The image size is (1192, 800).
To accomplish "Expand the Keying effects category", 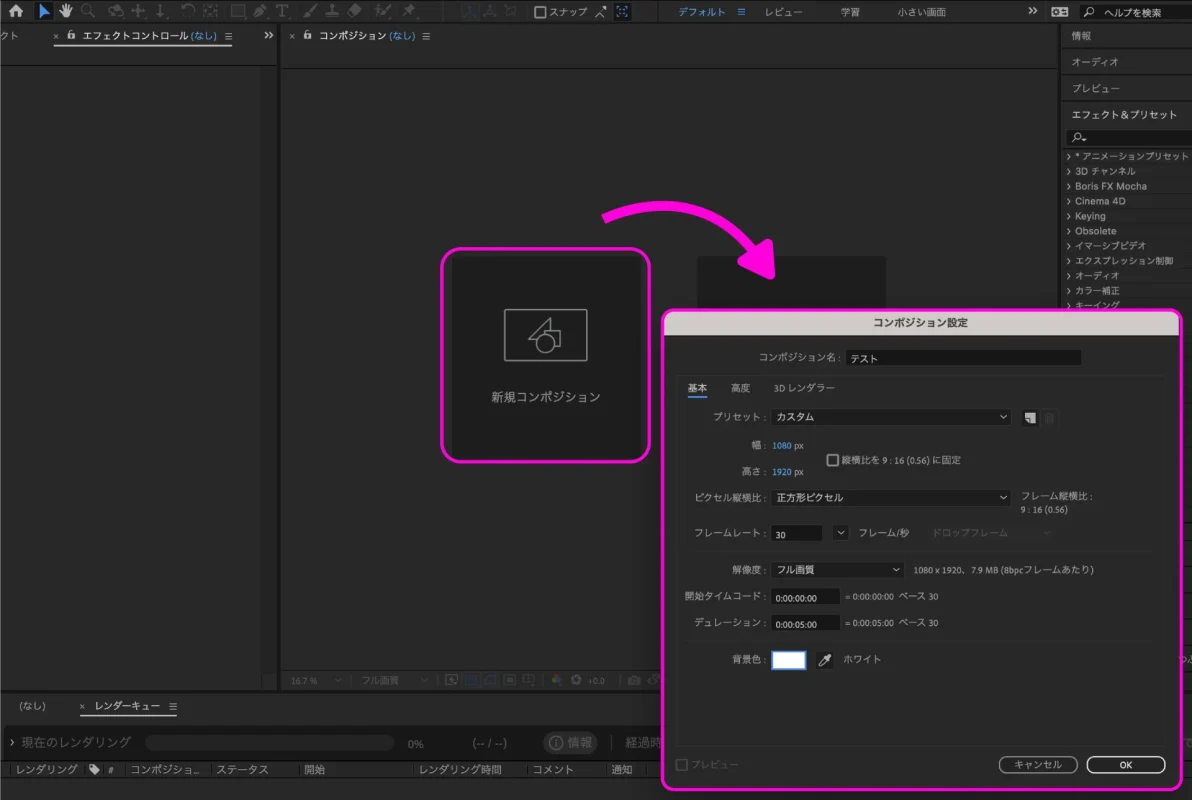I will [1069, 216].
